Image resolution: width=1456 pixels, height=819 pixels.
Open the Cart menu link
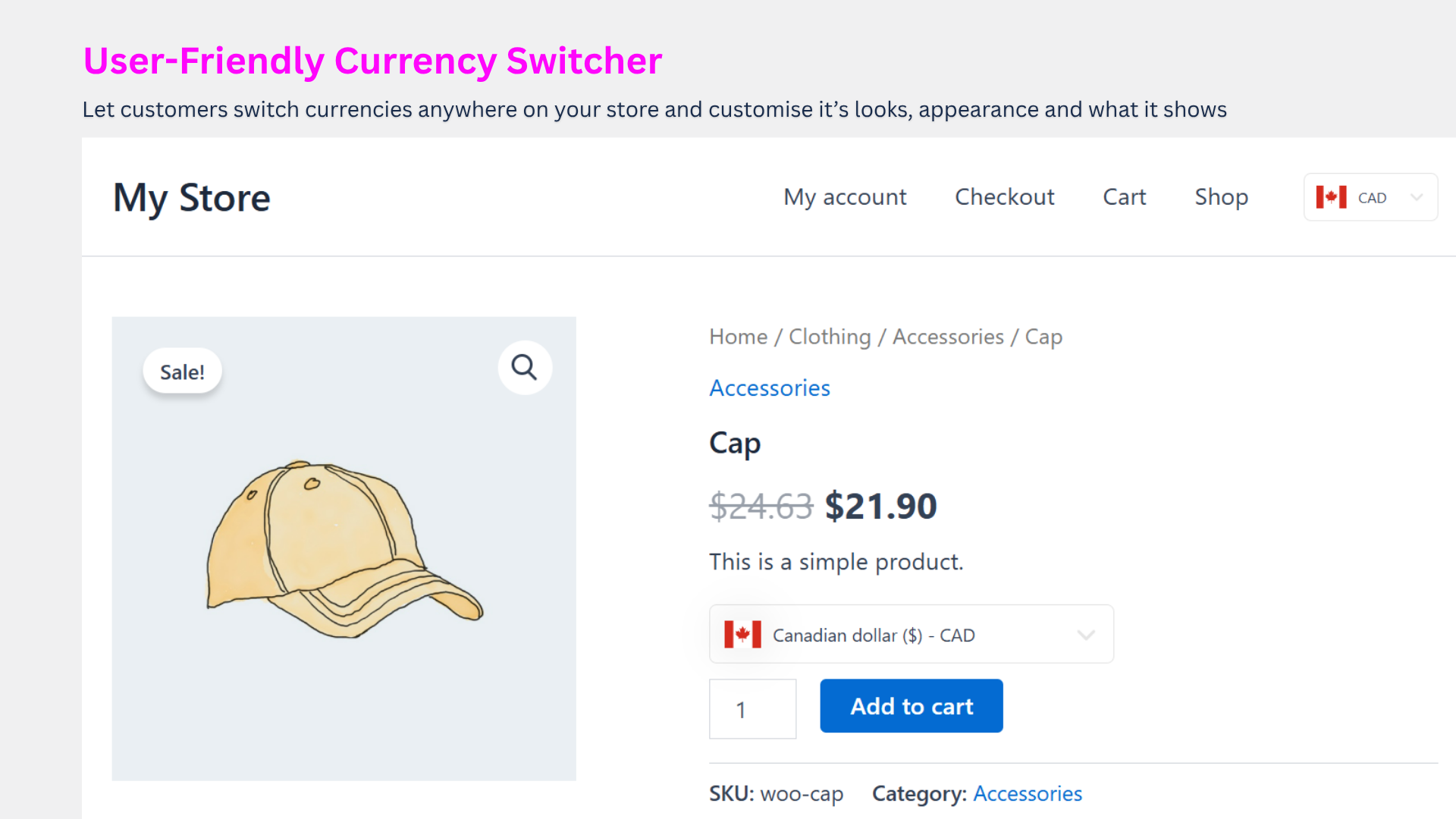pos(1124,197)
